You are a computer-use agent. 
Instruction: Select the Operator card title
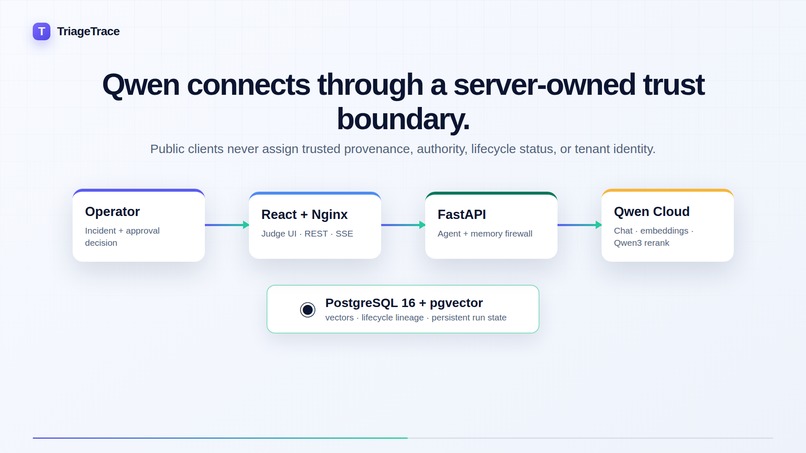pyautogui.click(x=112, y=211)
